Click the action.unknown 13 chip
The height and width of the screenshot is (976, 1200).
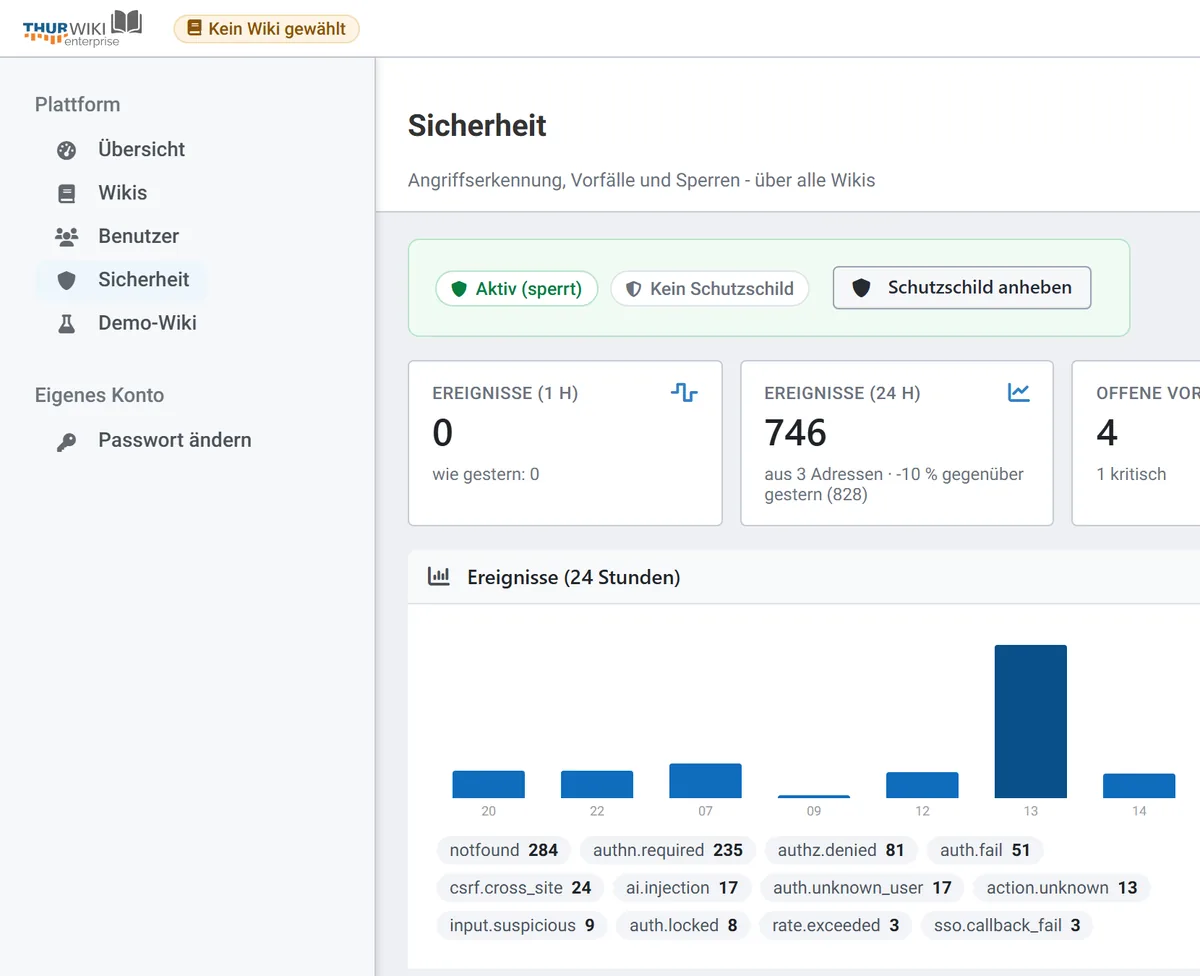coord(1062,888)
